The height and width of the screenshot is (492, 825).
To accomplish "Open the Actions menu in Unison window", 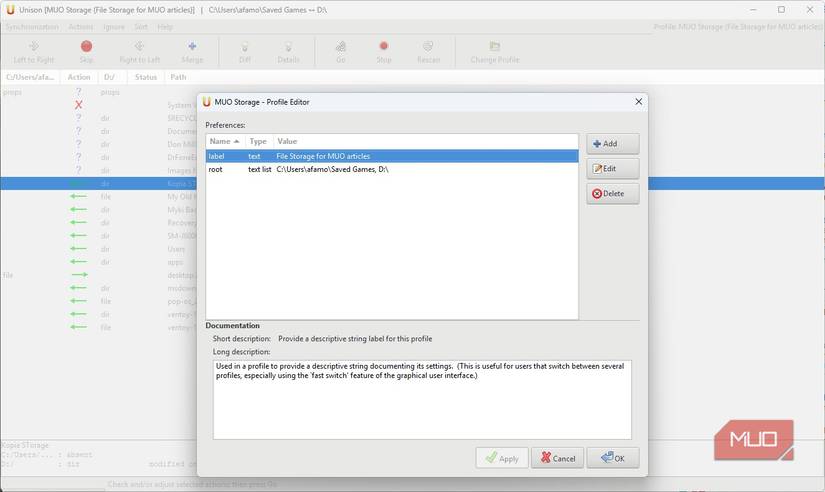I will 81,27.
